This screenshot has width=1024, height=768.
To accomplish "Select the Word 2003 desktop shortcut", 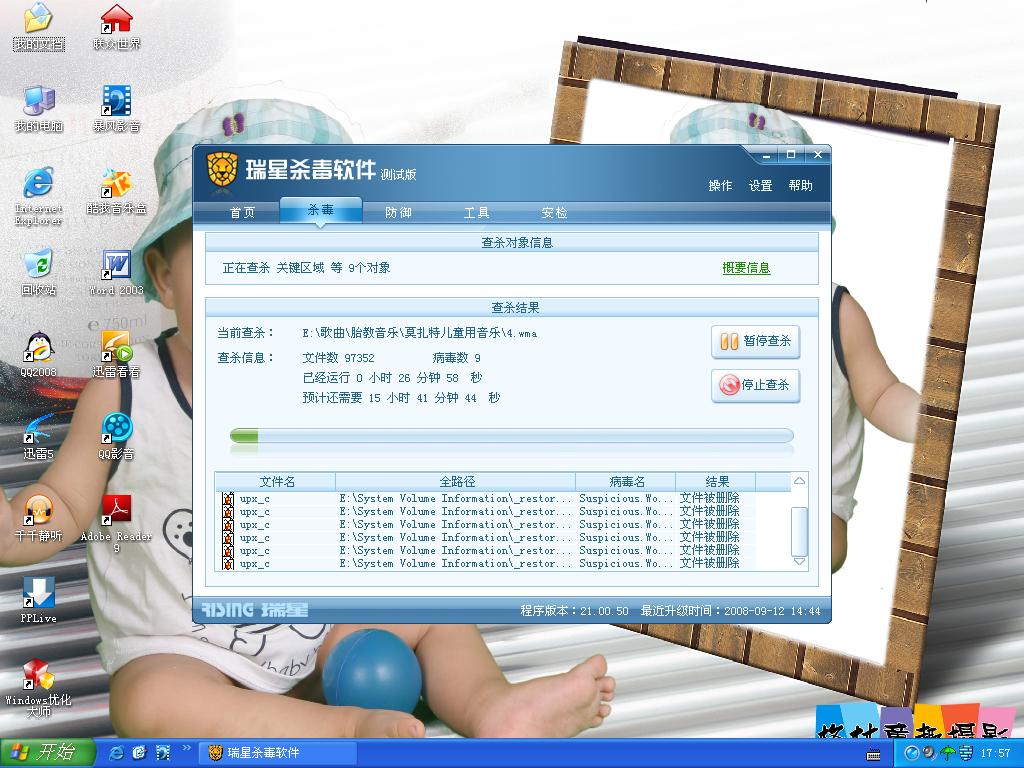I will point(116,272).
